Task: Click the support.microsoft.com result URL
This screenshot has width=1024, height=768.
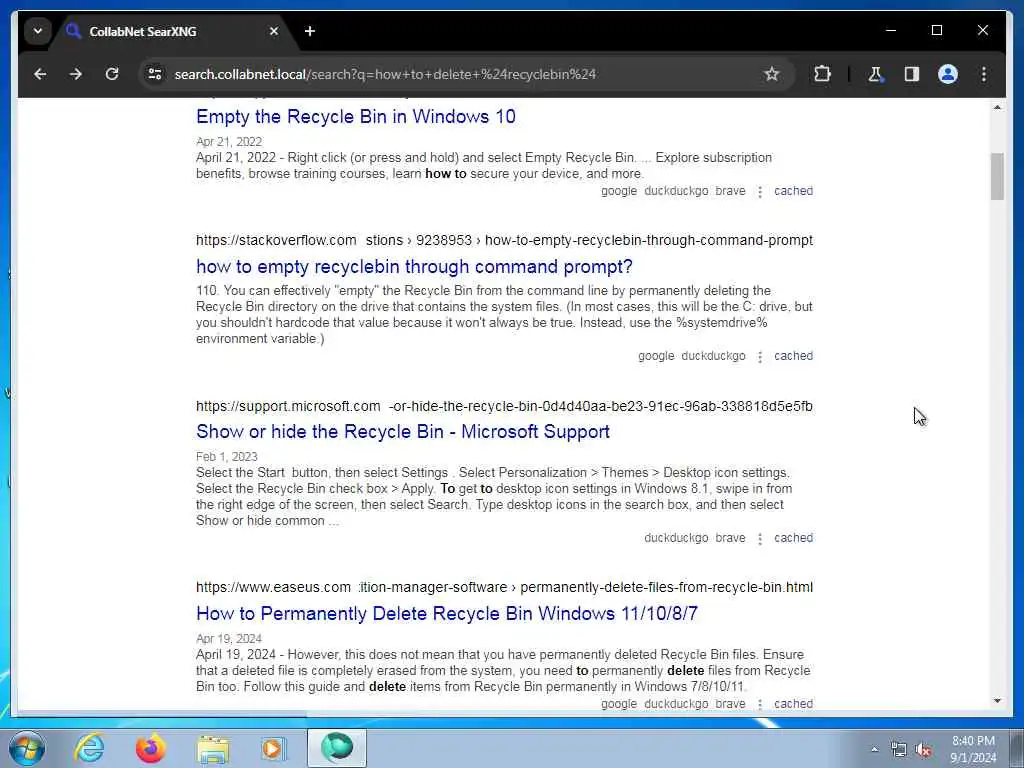Action: click(504, 406)
